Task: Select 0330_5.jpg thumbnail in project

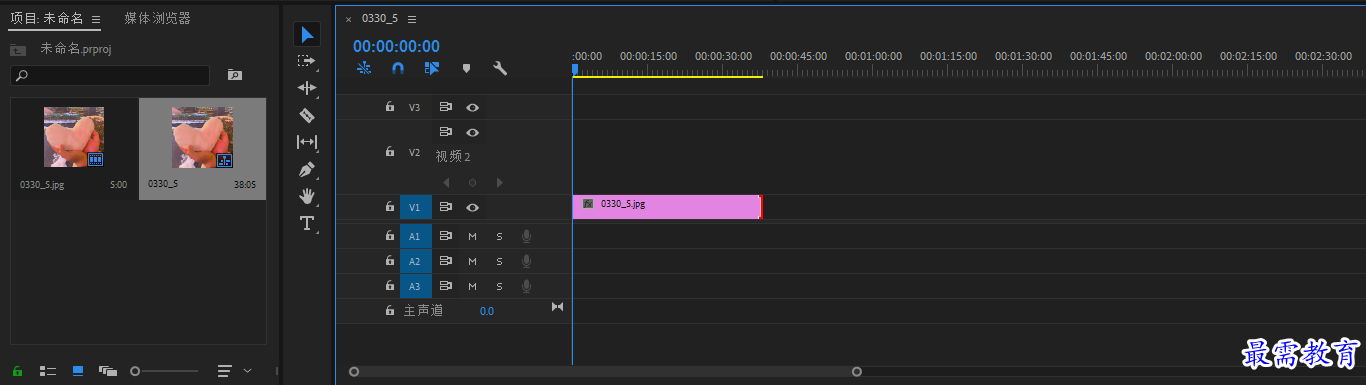Action: click(74, 137)
